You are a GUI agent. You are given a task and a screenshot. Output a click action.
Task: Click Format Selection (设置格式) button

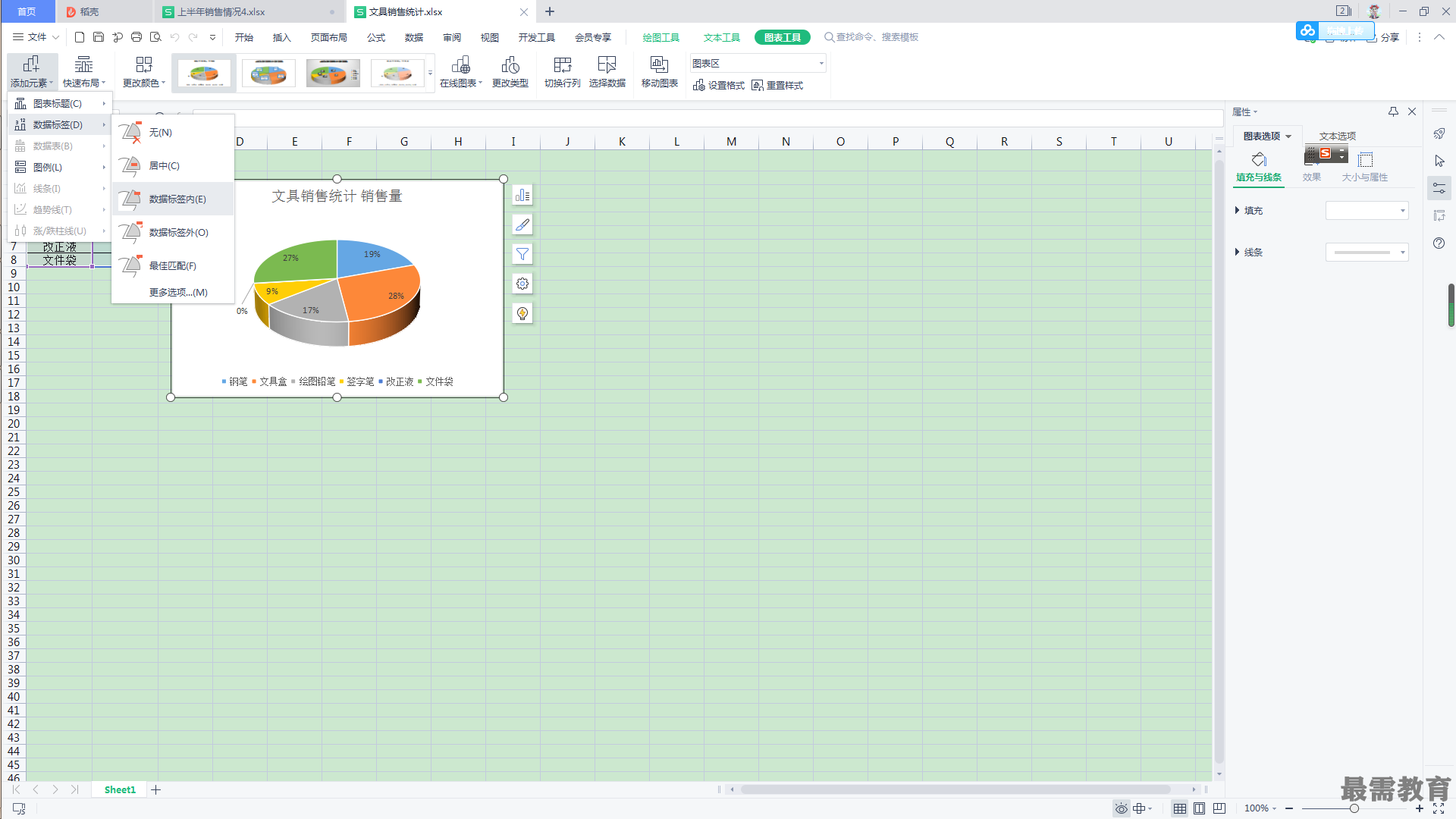(719, 86)
